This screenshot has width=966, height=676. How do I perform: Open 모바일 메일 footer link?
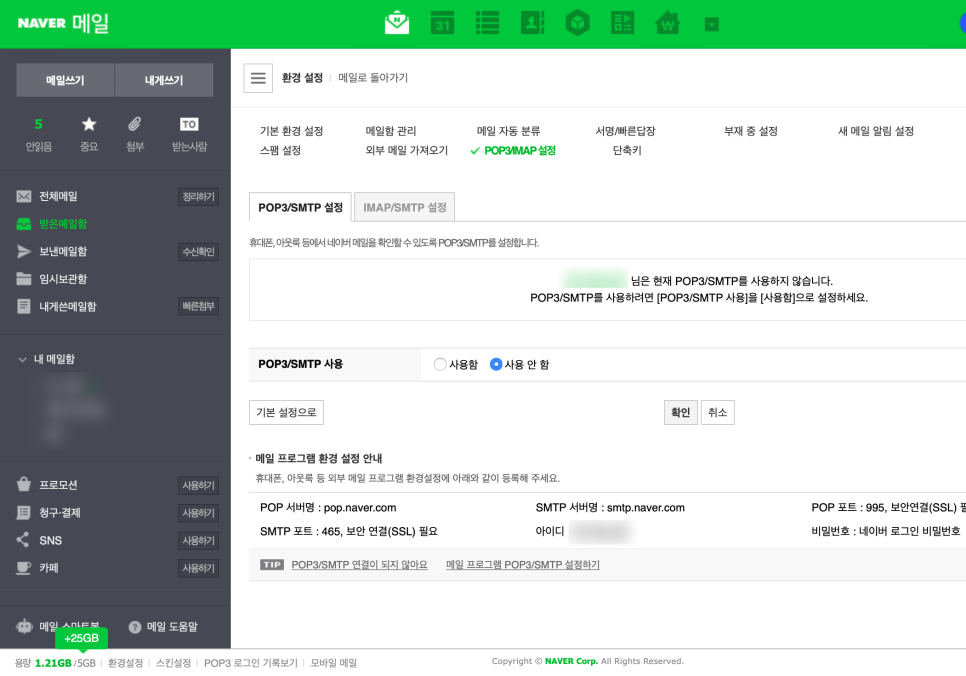click(333, 663)
